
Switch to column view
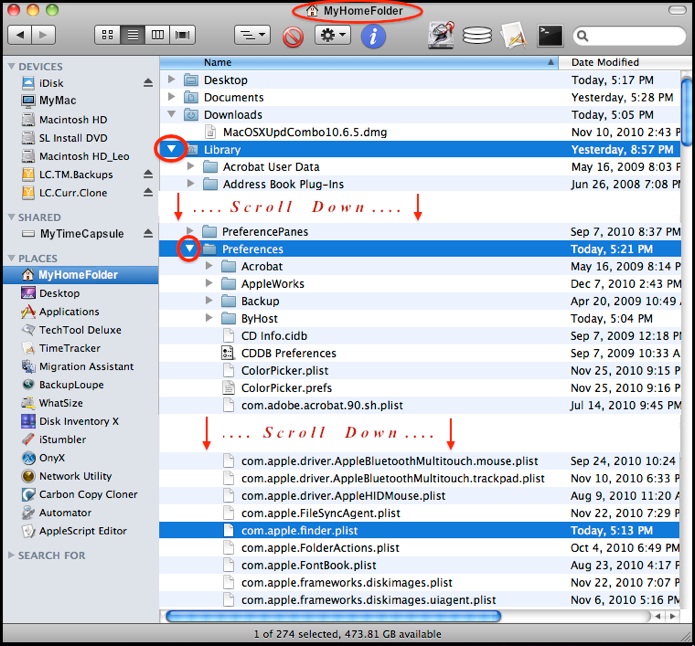pos(157,35)
